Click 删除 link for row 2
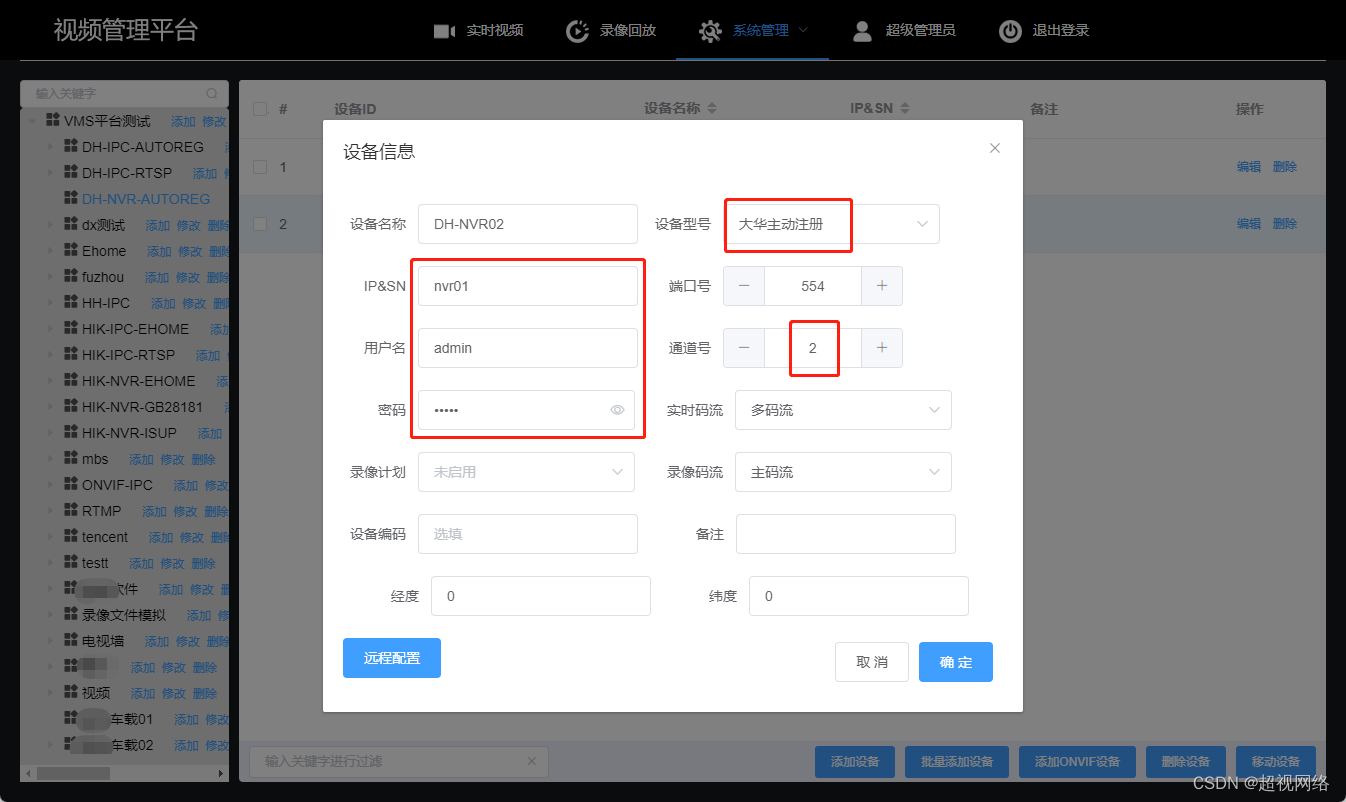 pos(1285,224)
